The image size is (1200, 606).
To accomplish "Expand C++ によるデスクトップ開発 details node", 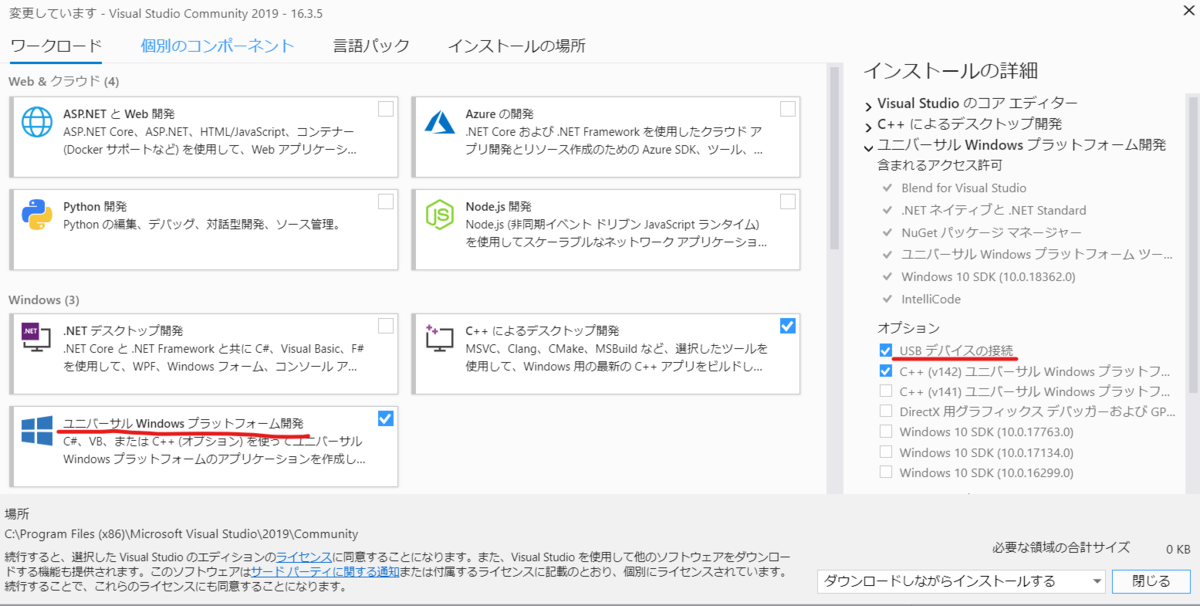I will point(869,125).
